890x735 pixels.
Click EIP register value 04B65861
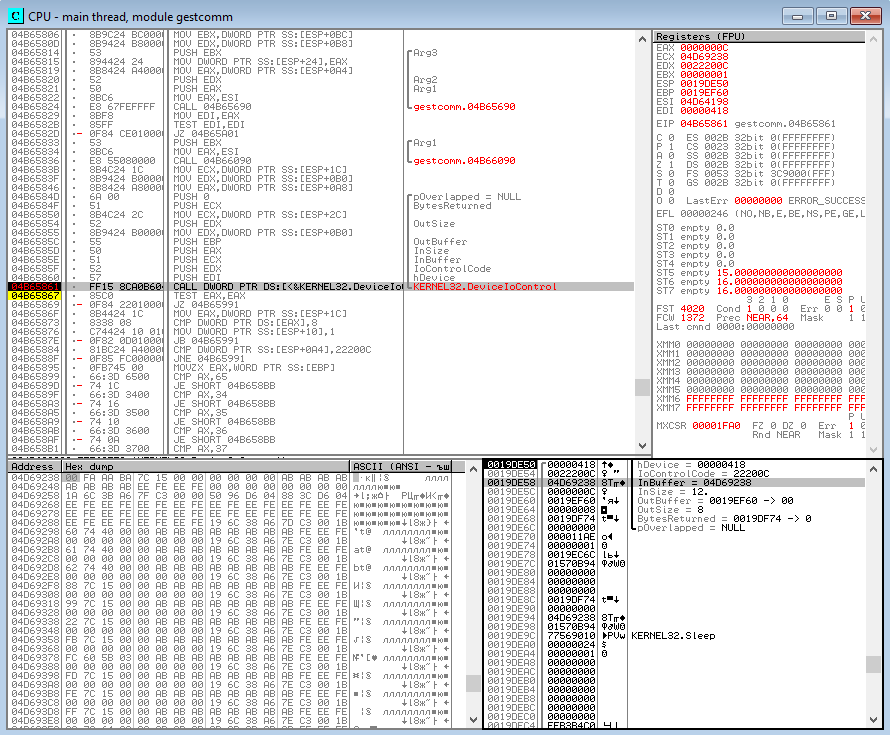704,124
